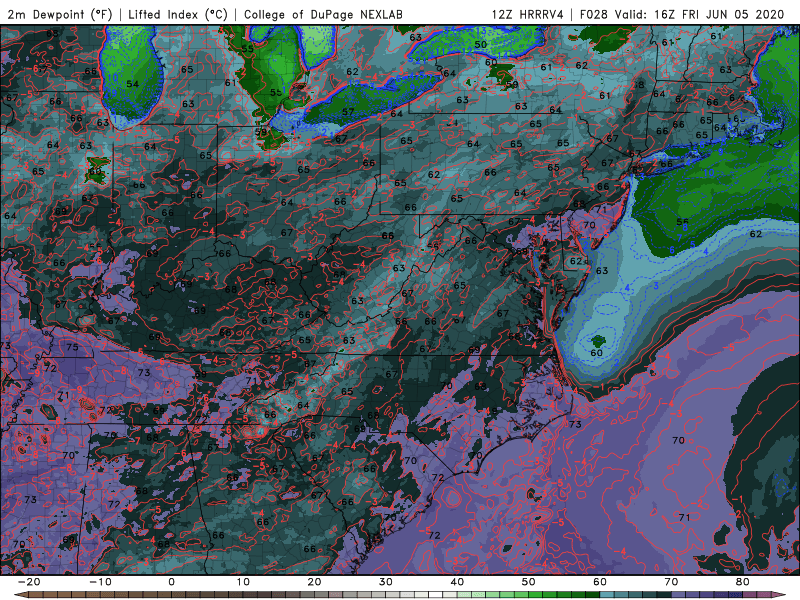Screen dimensions: 800x600
Task: Click the "2m Dewpoint (°F)" title text
Action: pos(59,14)
